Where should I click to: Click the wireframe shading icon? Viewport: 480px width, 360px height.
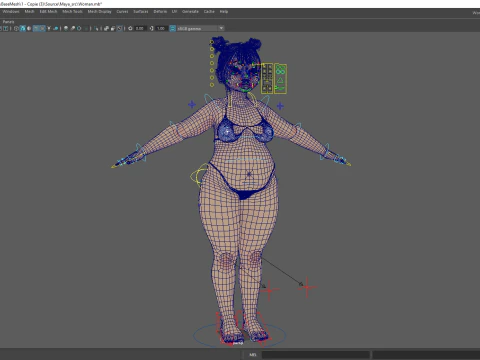pyautogui.click(x=16, y=29)
